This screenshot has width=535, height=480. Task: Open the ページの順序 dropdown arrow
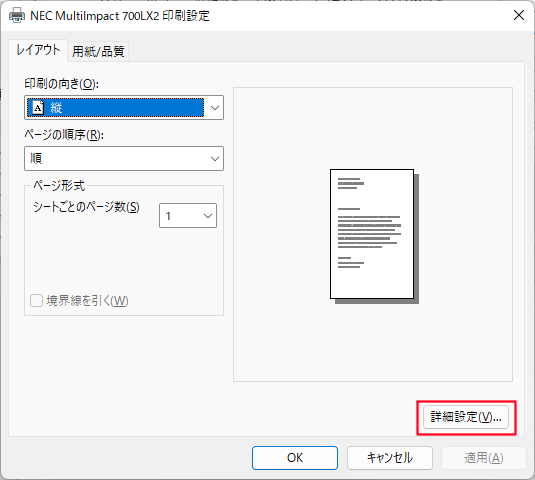pos(215,159)
